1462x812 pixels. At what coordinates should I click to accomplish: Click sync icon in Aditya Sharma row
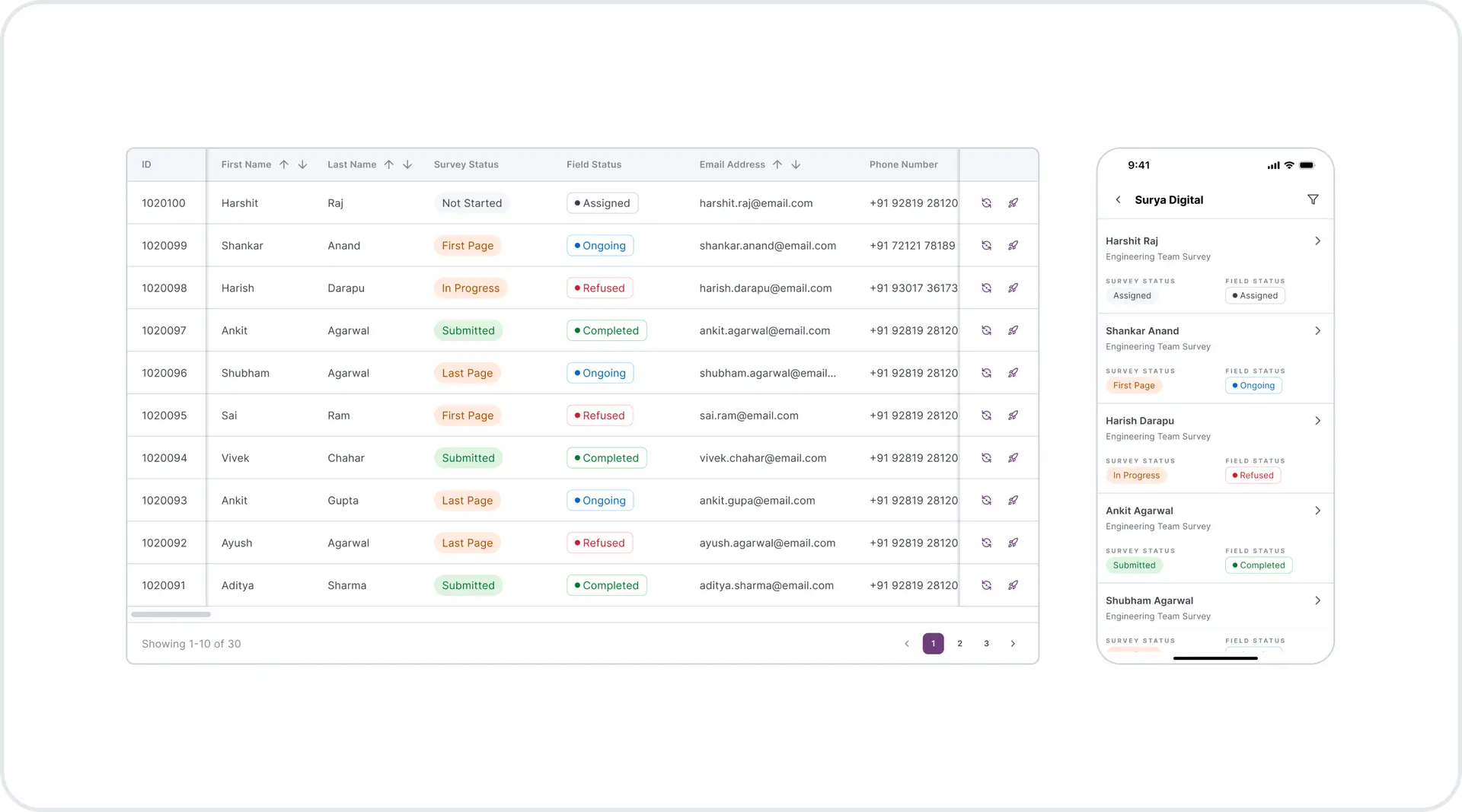pyautogui.click(x=986, y=585)
